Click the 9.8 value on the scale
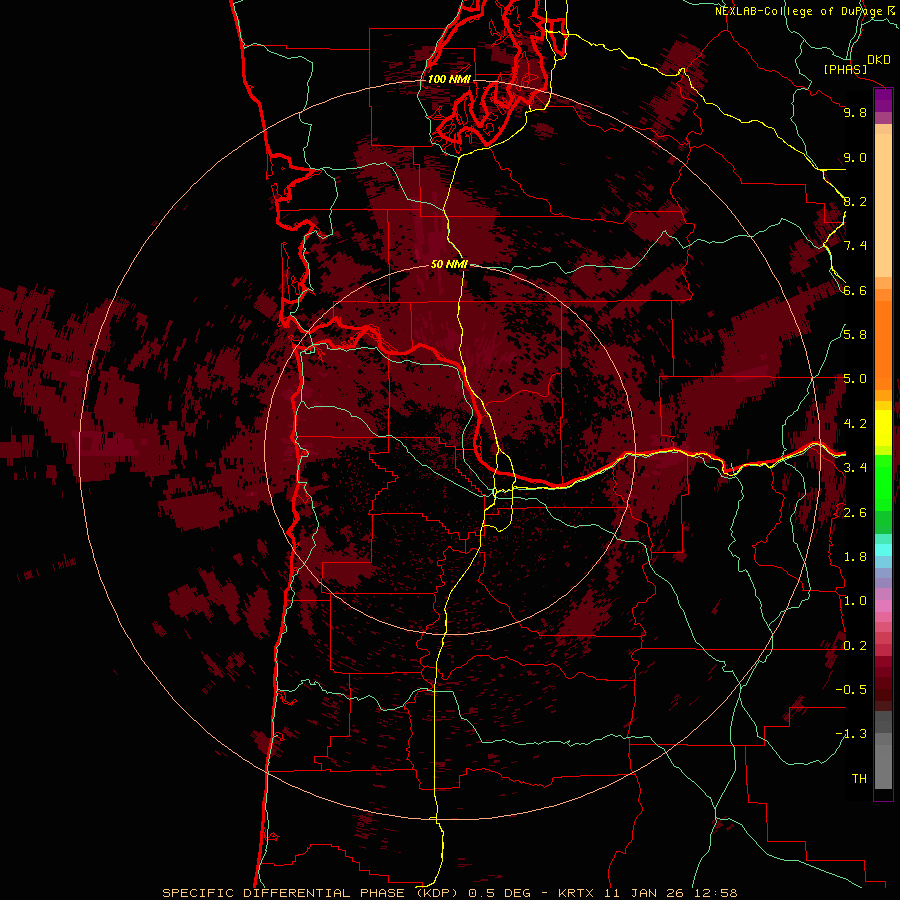The image size is (900, 900). coord(855,112)
